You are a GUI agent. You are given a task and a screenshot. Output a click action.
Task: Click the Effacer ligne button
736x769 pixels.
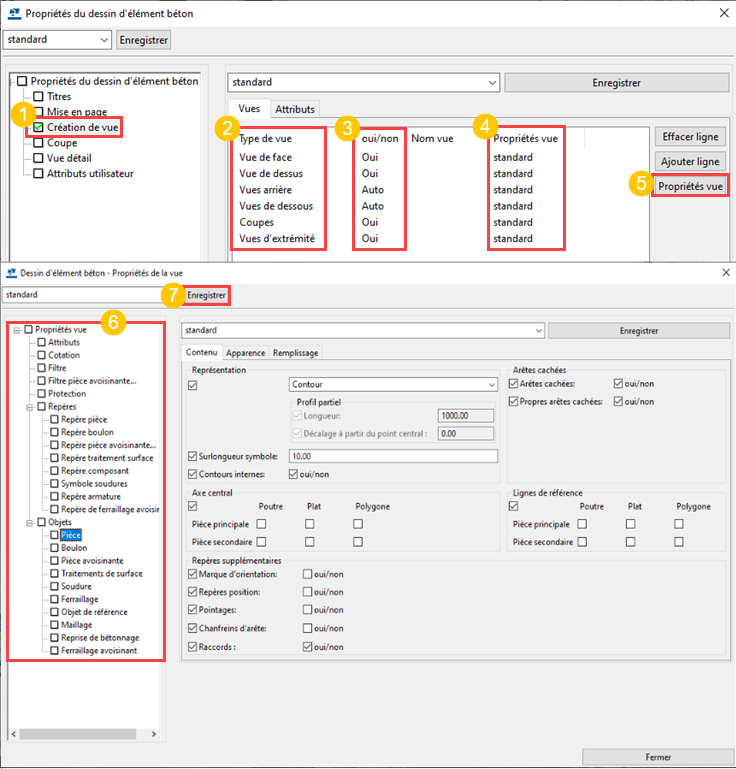click(689, 136)
